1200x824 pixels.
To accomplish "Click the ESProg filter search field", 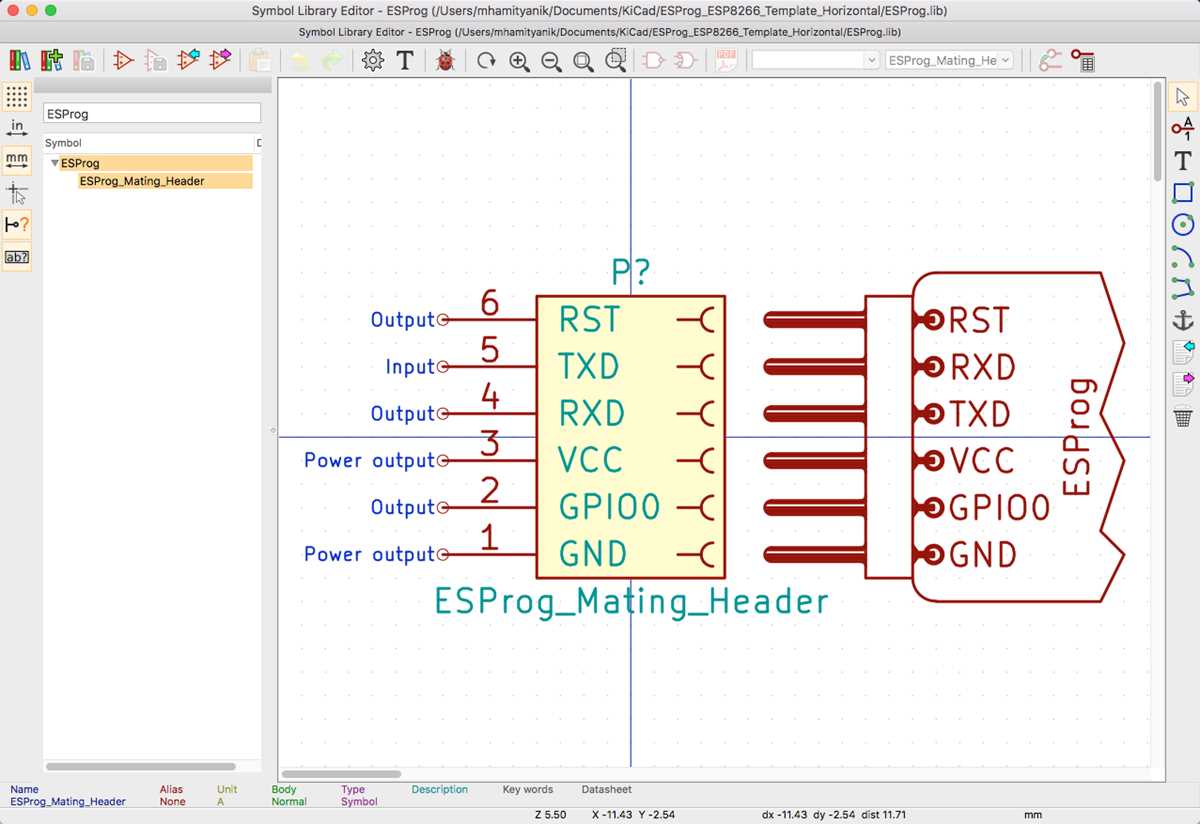I will click(x=152, y=114).
